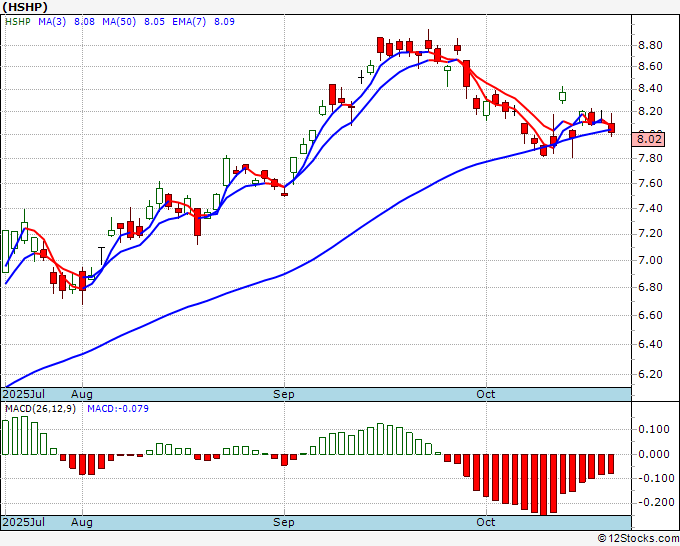Click the 6.60 price axis label
This screenshot has width=680, height=546.
click(650, 315)
